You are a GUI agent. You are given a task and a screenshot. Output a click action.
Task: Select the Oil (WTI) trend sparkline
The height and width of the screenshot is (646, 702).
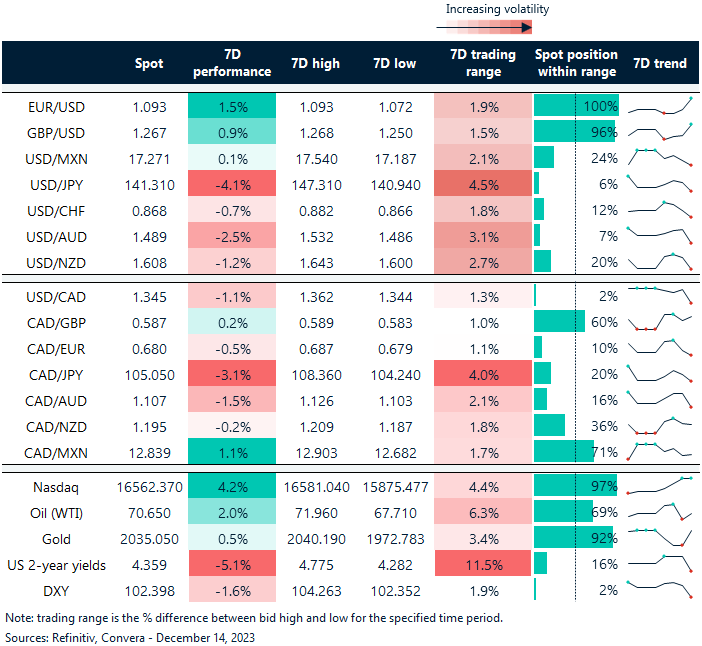(x=659, y=511)
